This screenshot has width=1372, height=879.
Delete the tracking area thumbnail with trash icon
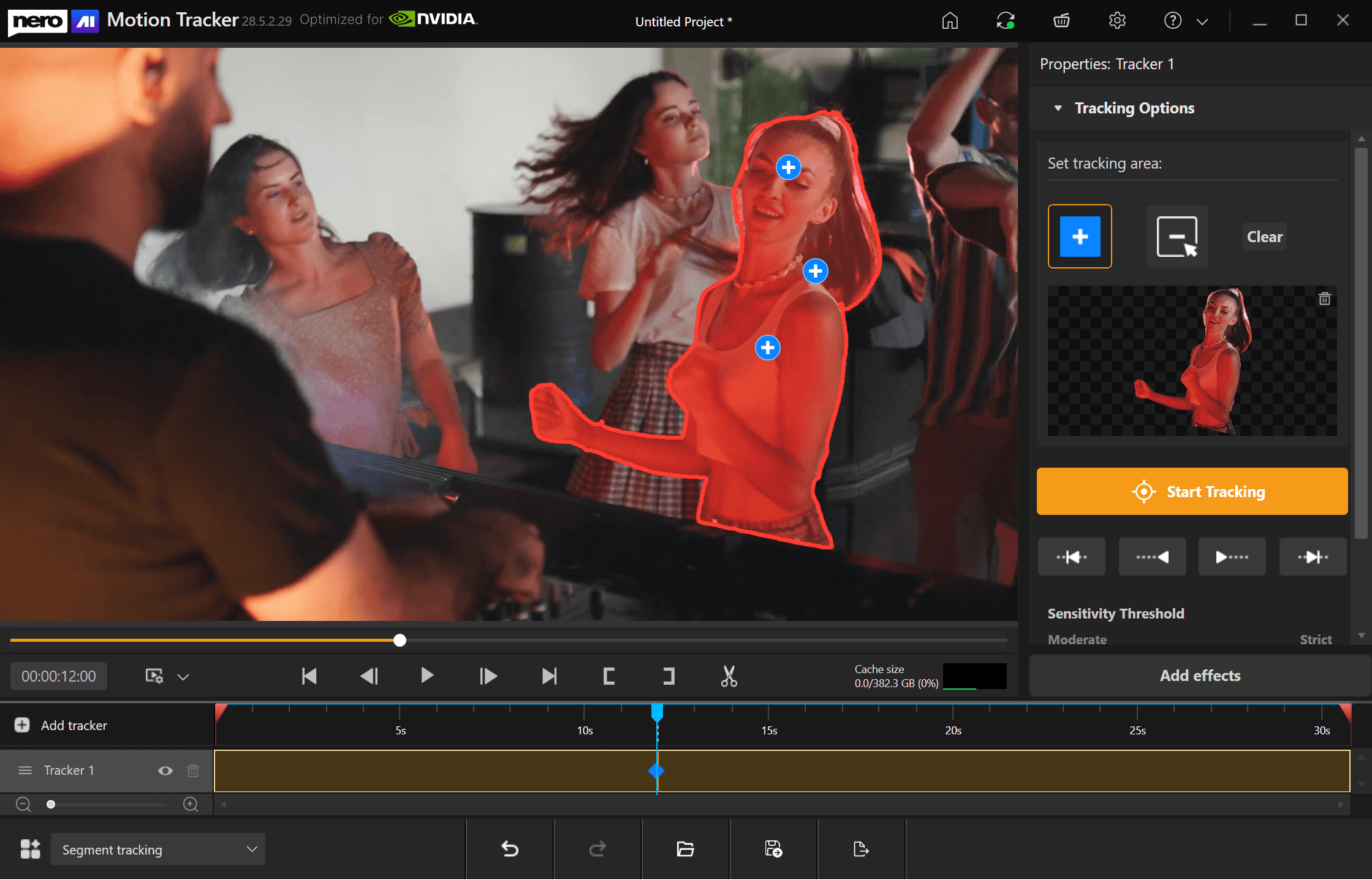tap(1324, 299)
